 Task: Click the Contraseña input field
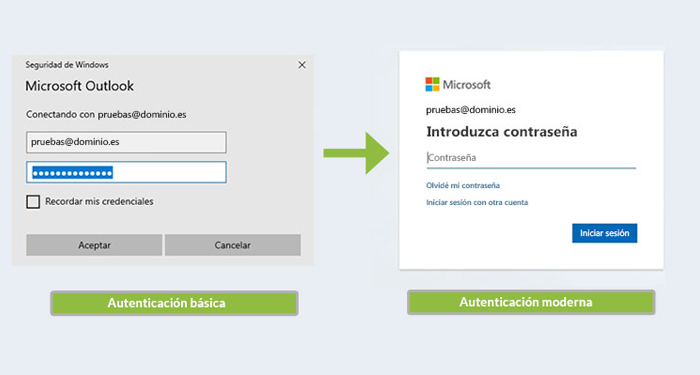point(531,158)
